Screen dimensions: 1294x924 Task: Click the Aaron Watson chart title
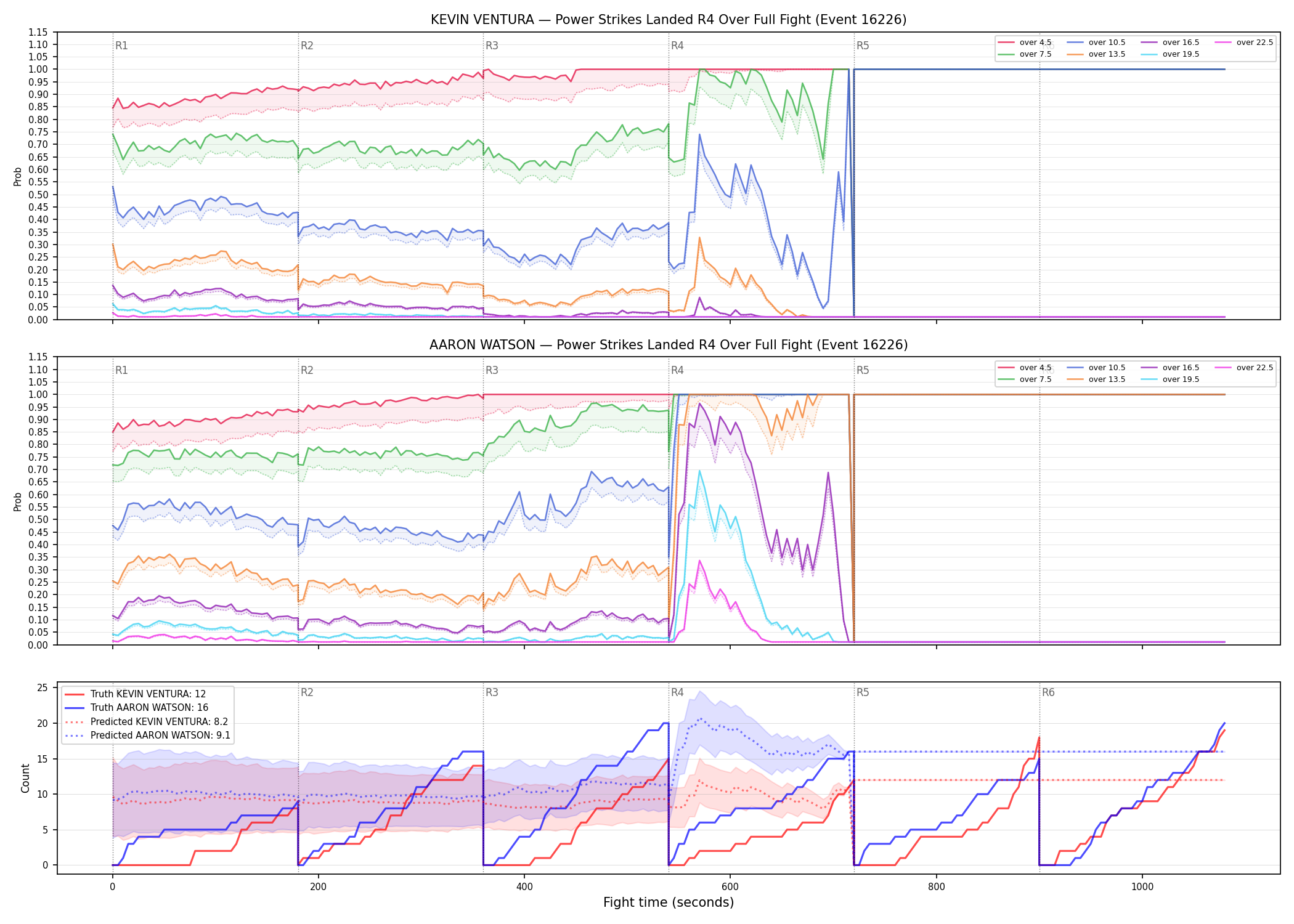pos(669,345)
